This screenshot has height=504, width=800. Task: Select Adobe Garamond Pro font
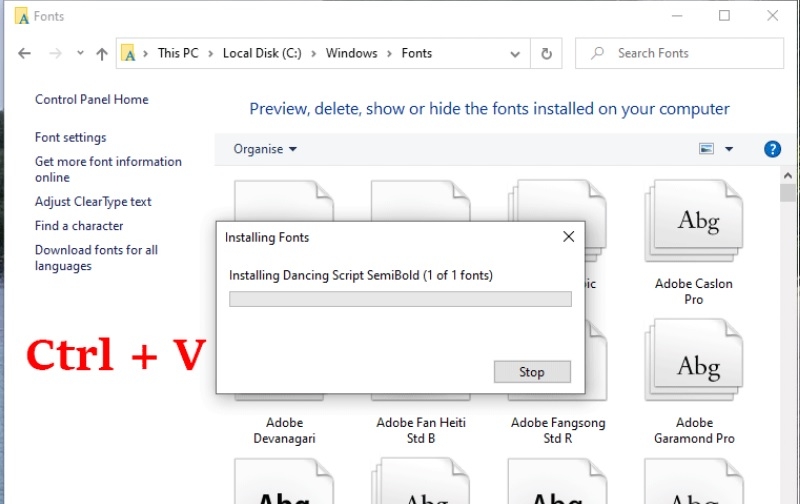pyautogui.click(x=694, y=382)
